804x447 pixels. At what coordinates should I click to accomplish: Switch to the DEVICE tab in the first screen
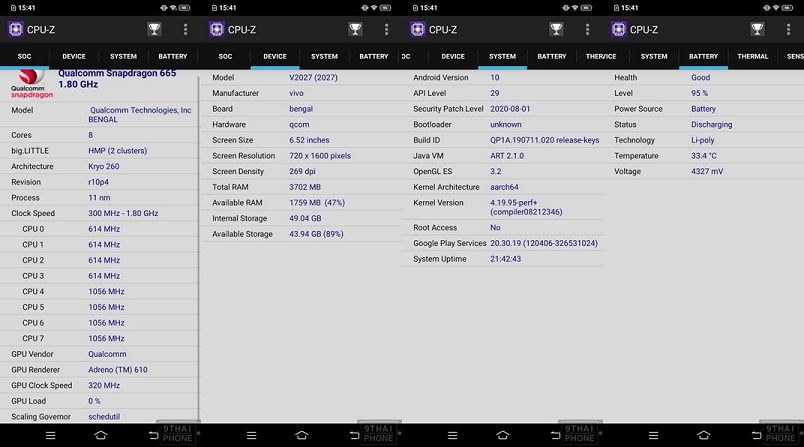74,56
